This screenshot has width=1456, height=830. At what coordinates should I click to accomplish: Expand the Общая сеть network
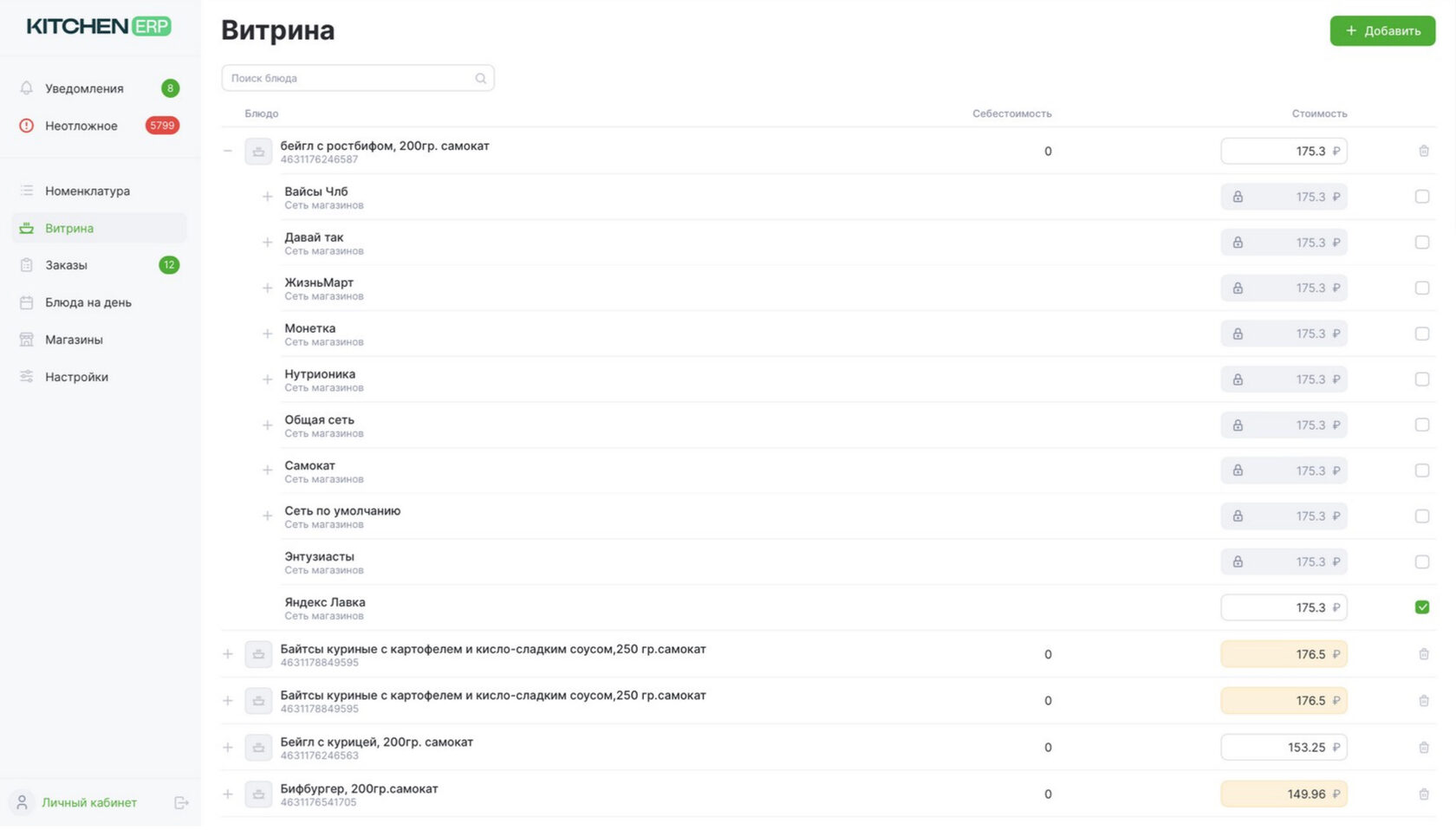pyautogui.click(x=268, y=425)
